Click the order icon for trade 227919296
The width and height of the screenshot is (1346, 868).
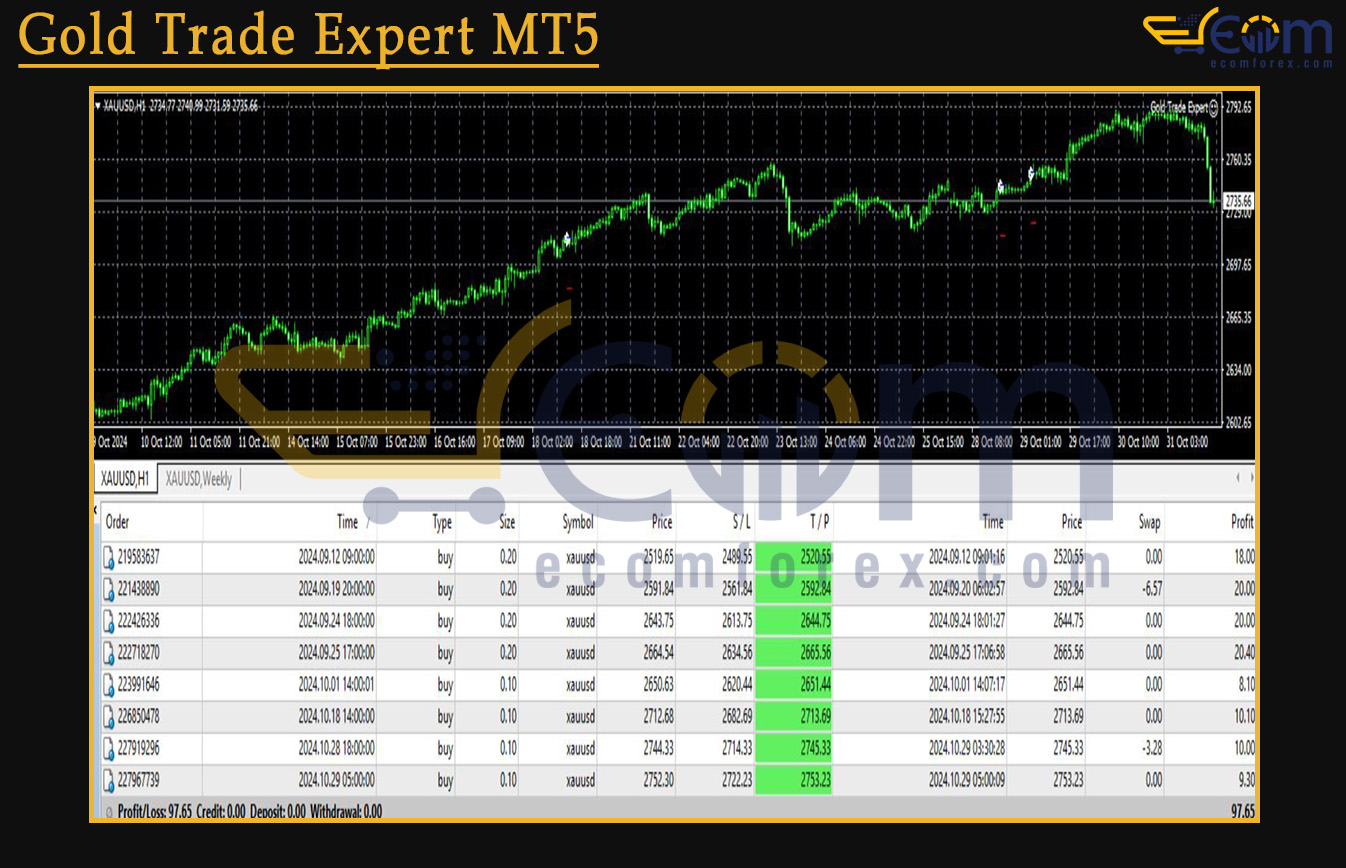[x=107, y=749]
